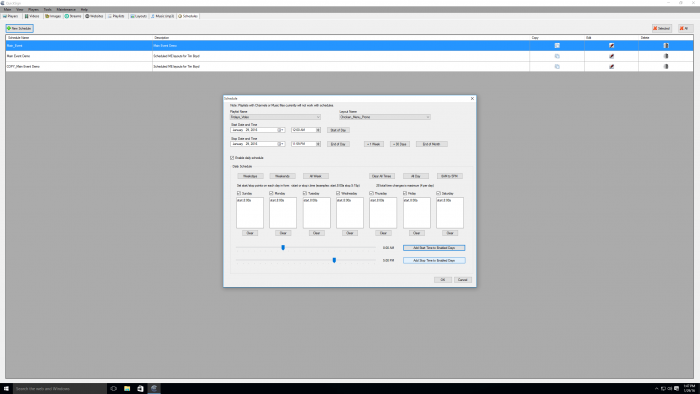Click the delete All button at top right

(685, 28)
